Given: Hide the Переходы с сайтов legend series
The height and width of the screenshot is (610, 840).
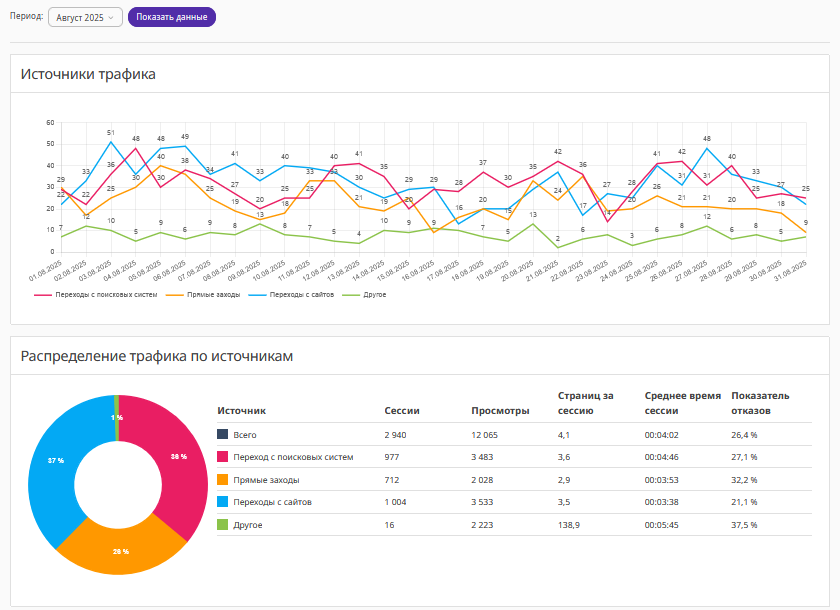Looking at the screenshot, I should coord(296,295).
